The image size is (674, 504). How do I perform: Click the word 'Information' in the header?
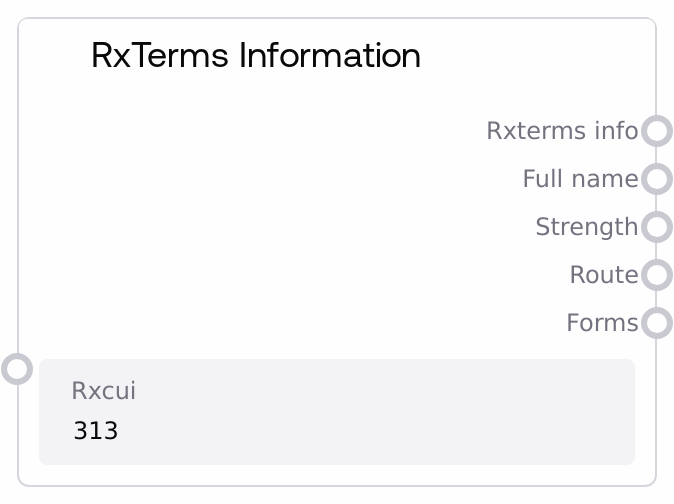tap(330, 55)
